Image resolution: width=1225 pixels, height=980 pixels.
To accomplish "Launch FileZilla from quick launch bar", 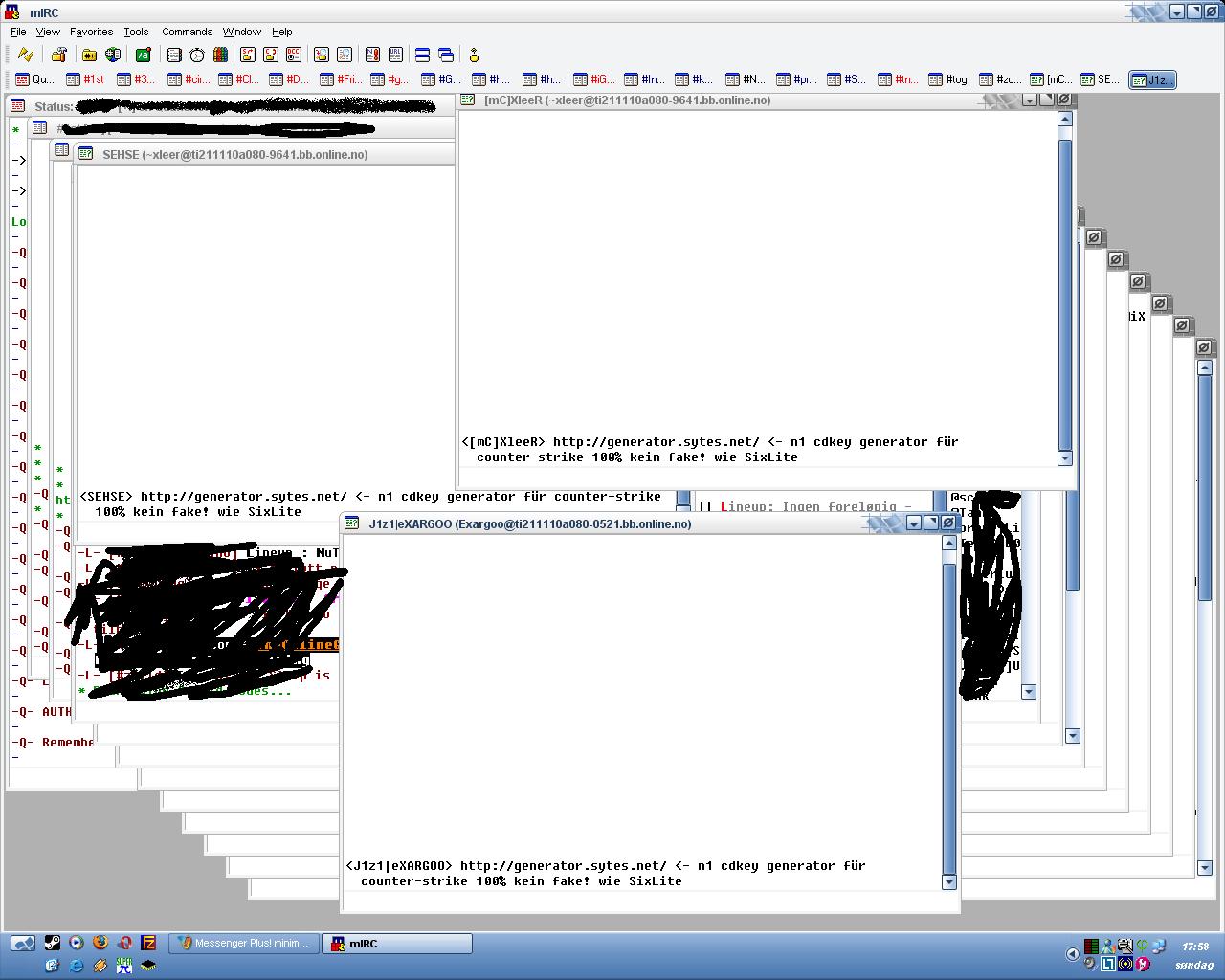I will point(148,943).
